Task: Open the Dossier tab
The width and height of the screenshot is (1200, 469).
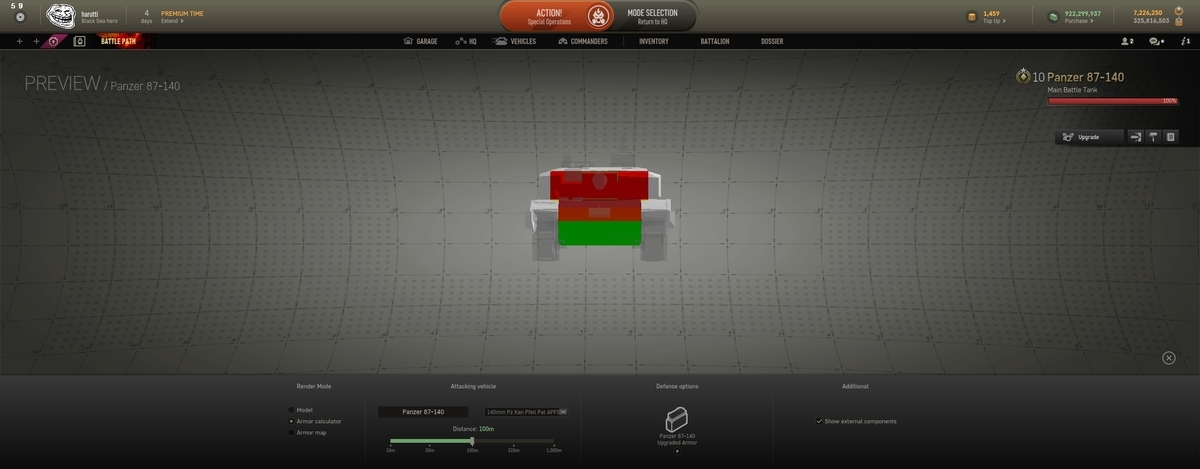Action: click(772, 41)
